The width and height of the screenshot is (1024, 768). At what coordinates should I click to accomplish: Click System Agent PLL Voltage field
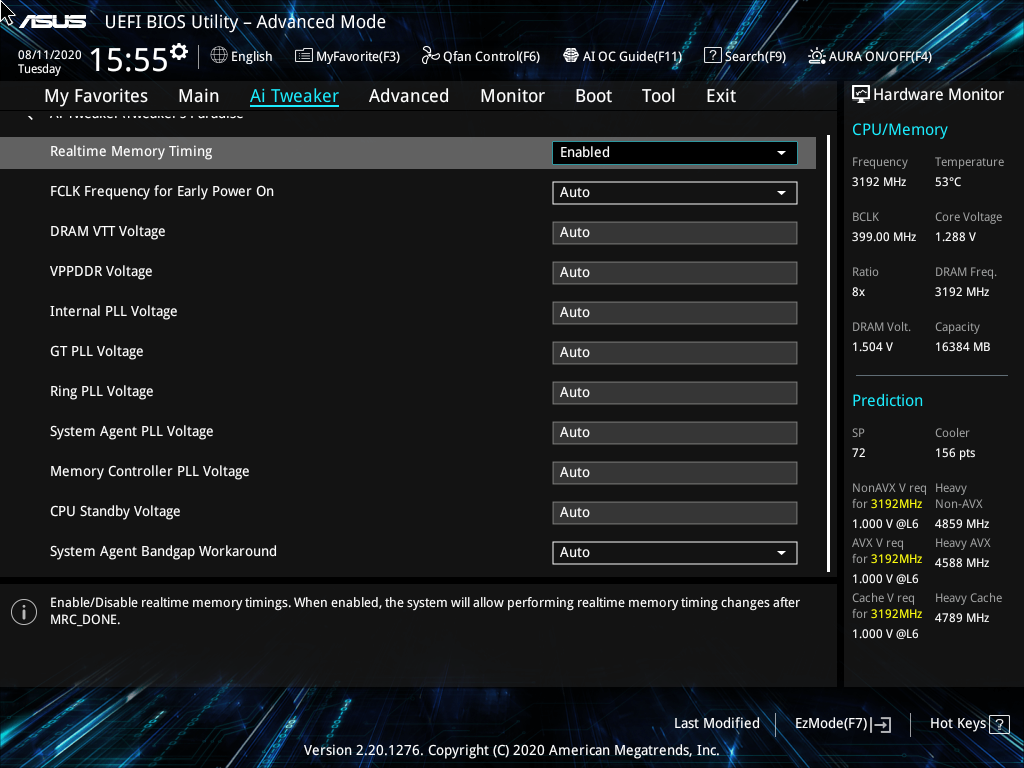pyautogui.click(x=675, y=432)
